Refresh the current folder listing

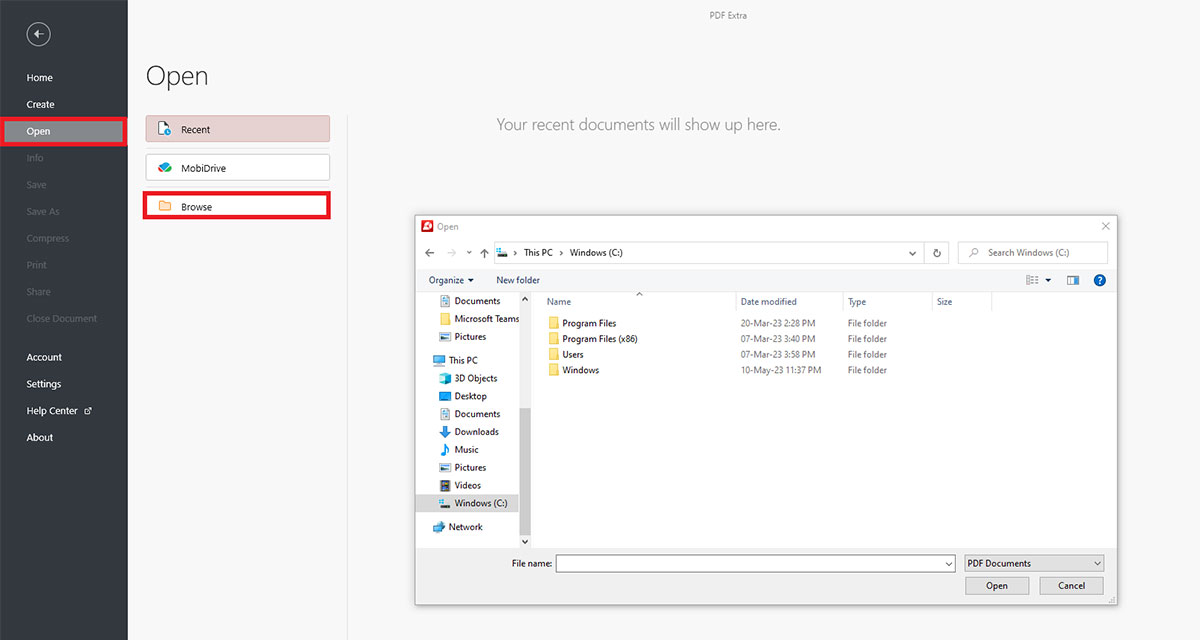click(936, 252)
